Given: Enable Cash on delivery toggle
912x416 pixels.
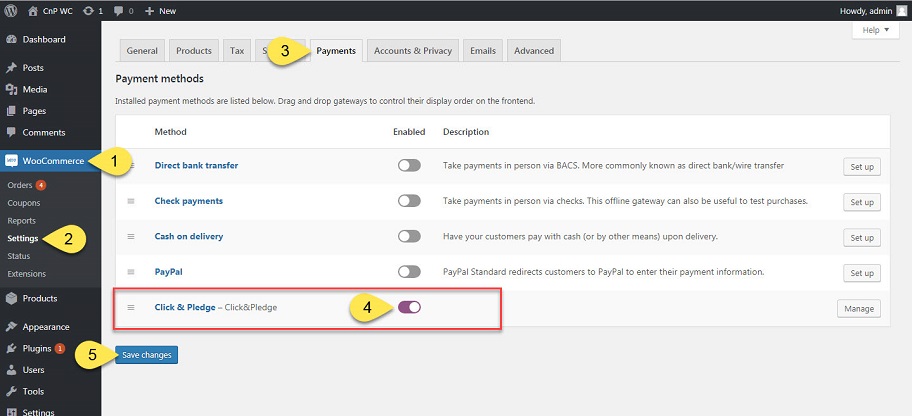Looking at the screenshot, I should tap(409, 237).
